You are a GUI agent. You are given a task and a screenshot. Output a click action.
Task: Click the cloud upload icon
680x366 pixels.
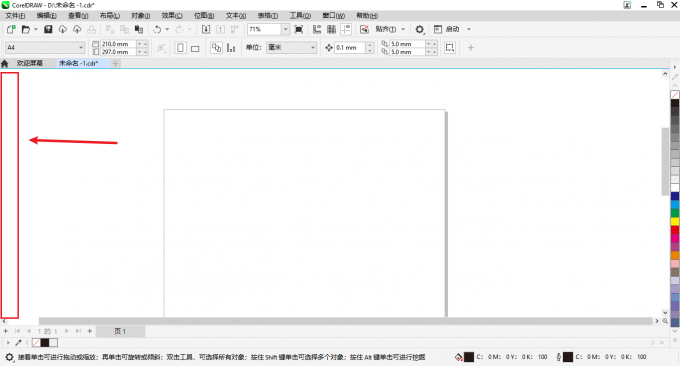(x=77, y=29)
